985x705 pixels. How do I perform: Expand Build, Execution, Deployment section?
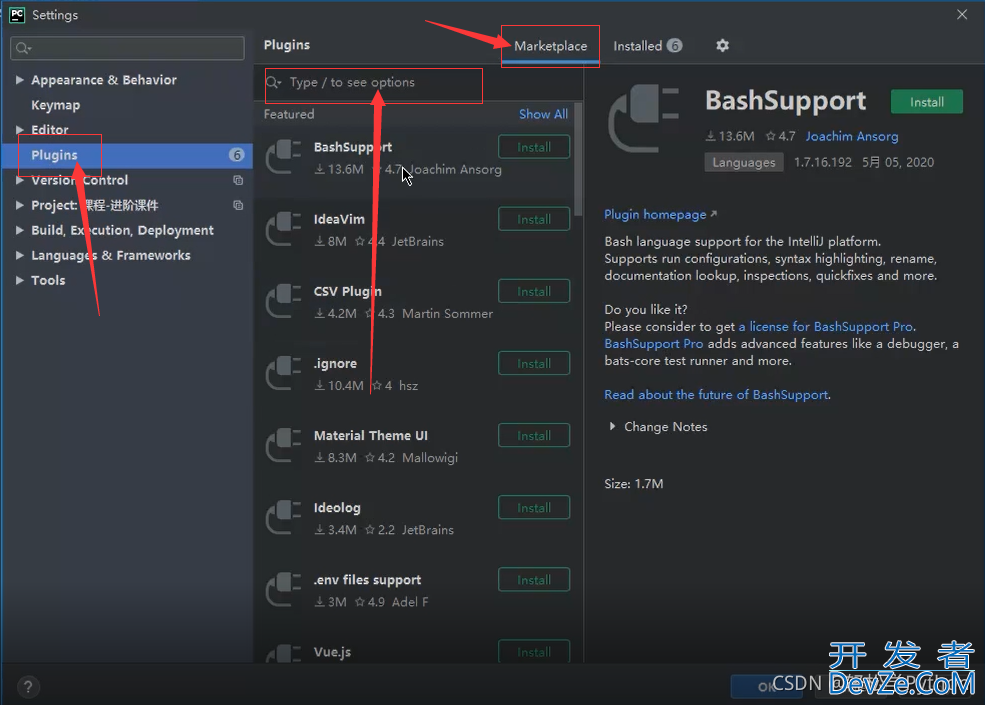pos(19,231)
